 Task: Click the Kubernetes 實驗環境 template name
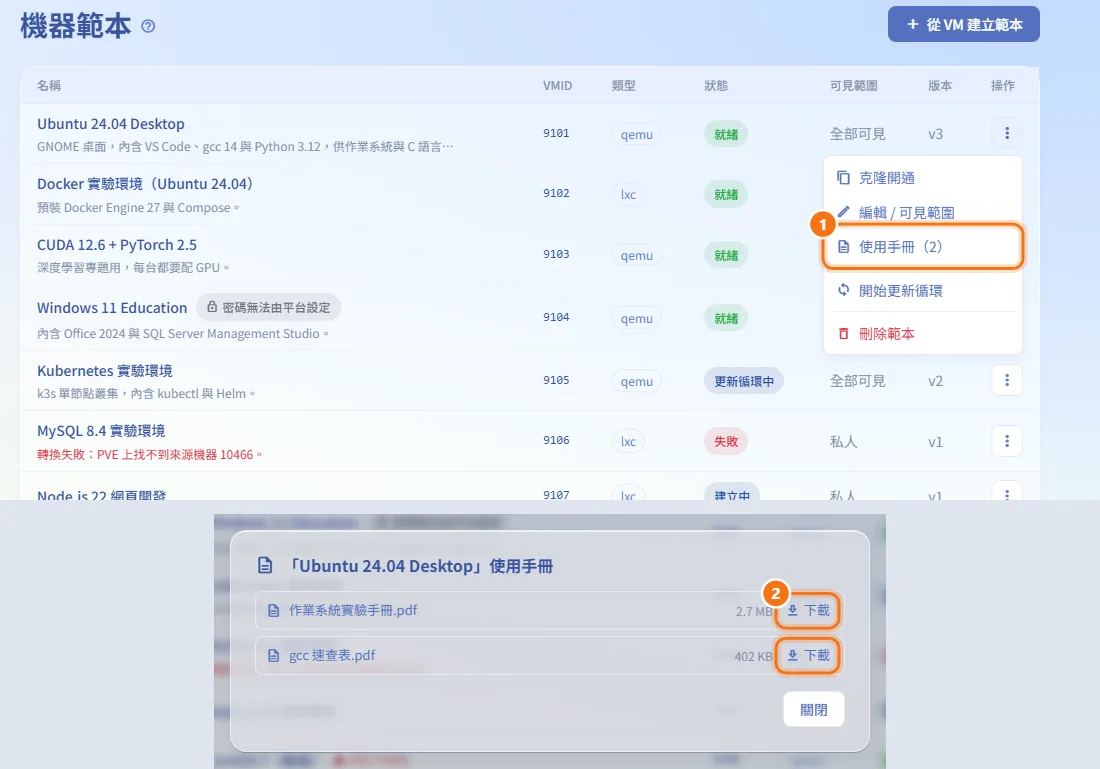point(105,370)
